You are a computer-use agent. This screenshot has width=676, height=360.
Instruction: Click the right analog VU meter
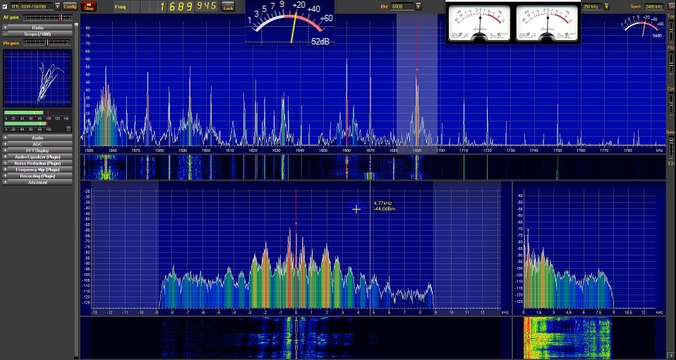[x=547, y=24]
